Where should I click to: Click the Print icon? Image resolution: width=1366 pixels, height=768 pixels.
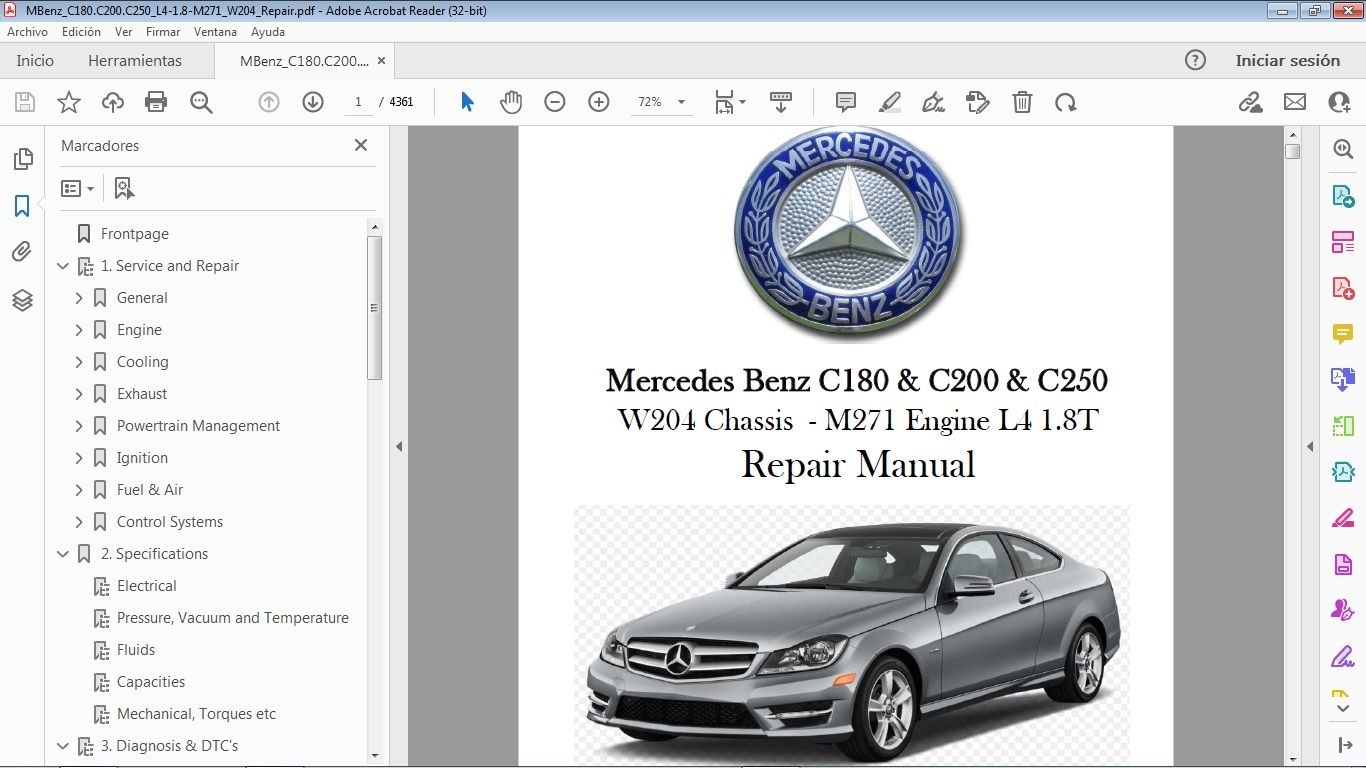click(156, 101)
